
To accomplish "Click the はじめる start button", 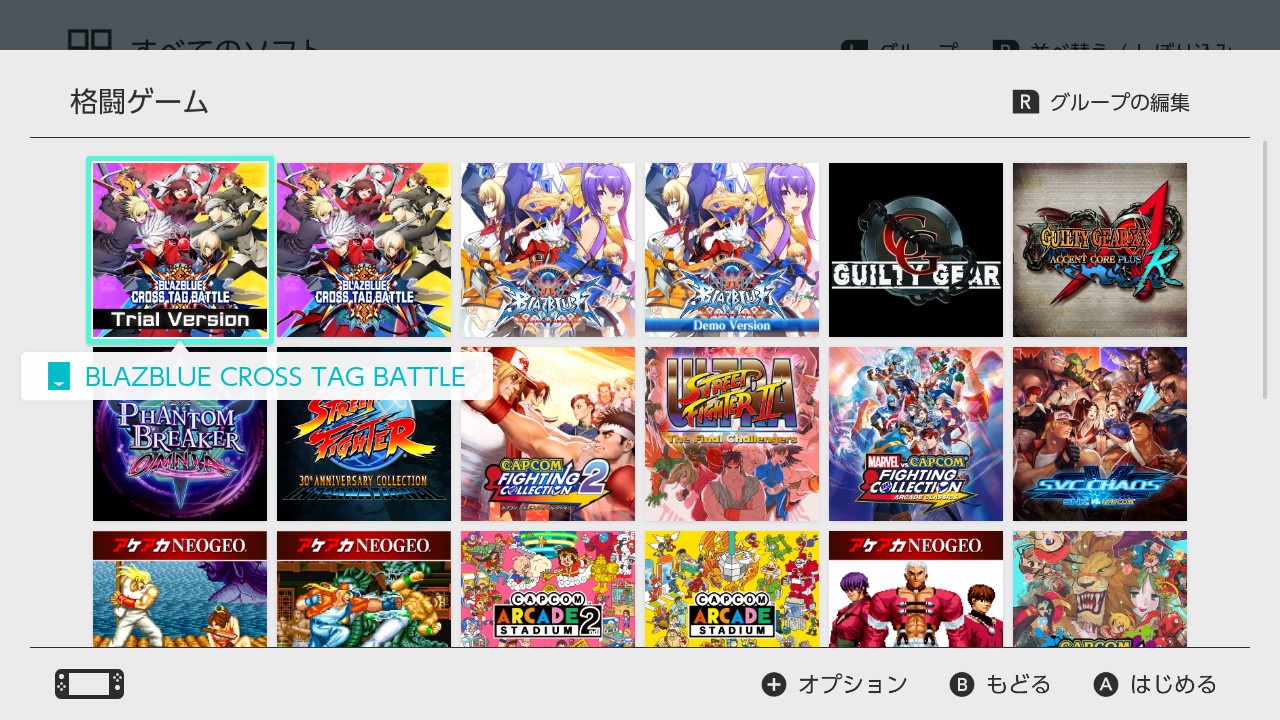I will point(1156,684).
